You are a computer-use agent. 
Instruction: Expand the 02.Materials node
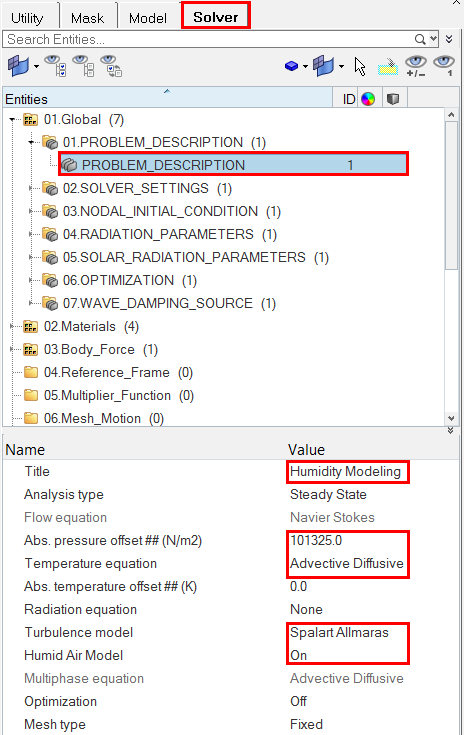12,327
